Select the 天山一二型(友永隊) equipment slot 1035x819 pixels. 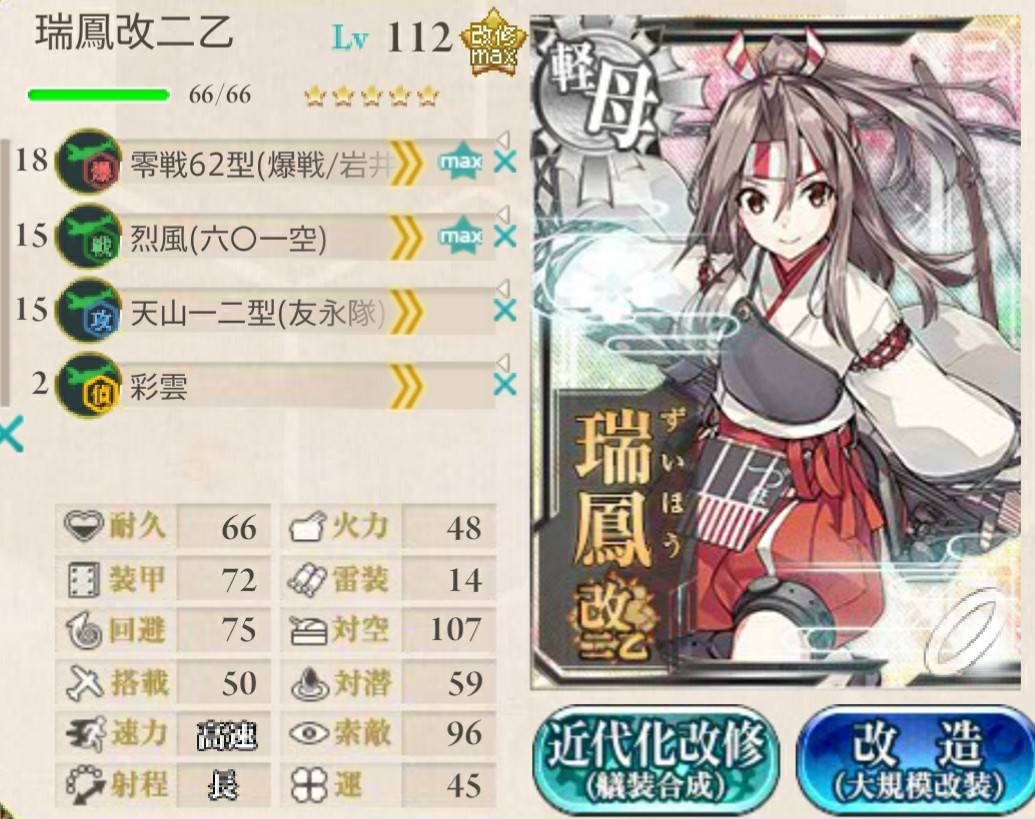tap(276, 311)
